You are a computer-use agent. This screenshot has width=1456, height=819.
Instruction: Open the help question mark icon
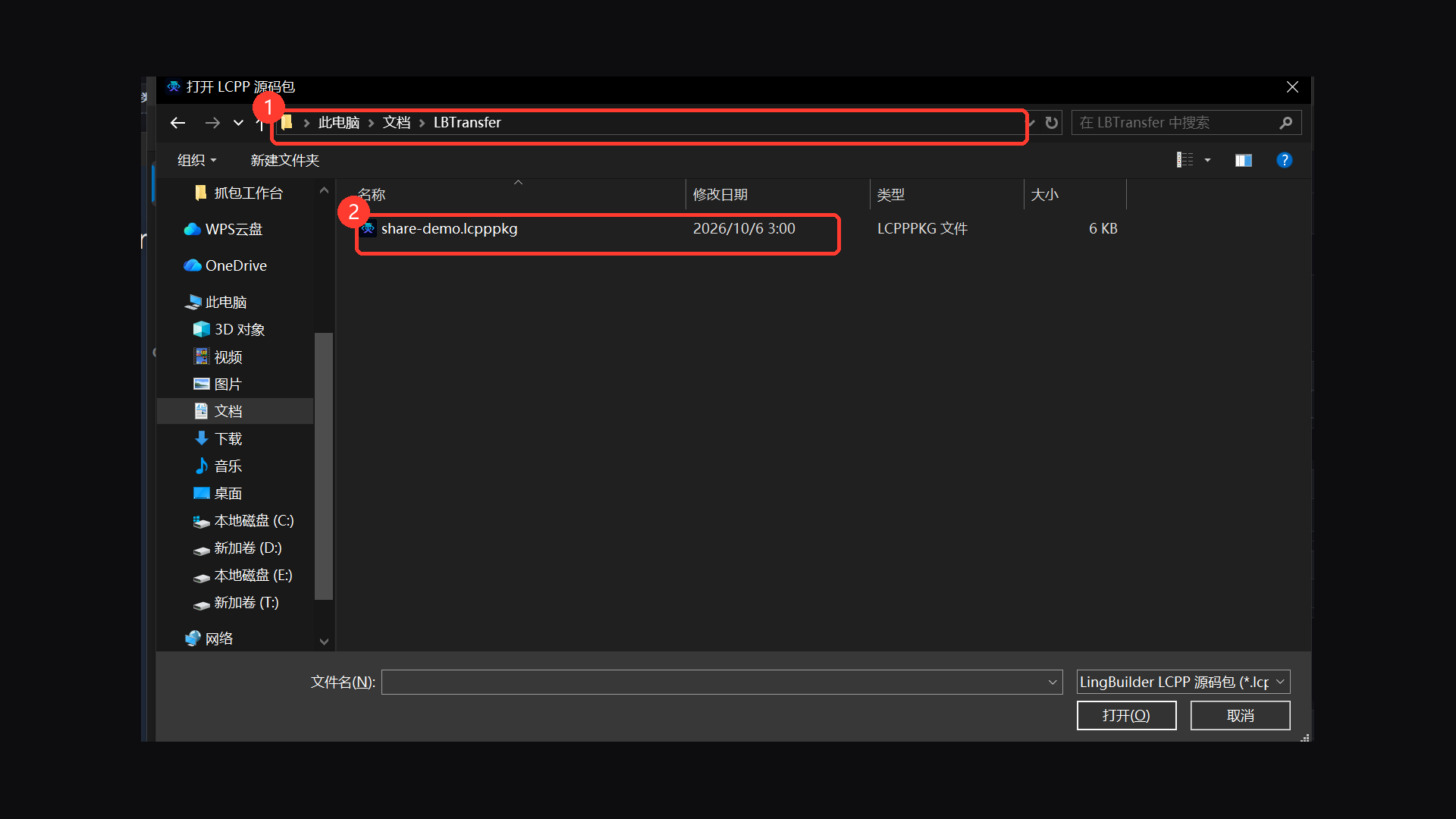(1284, 160)
